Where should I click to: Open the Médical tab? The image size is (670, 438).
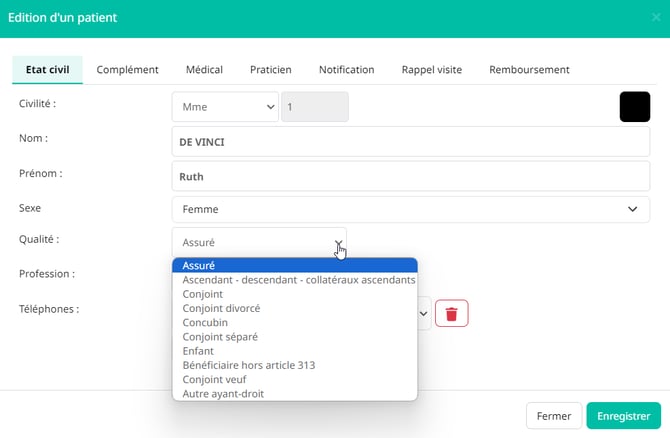(x=204, y=70)
